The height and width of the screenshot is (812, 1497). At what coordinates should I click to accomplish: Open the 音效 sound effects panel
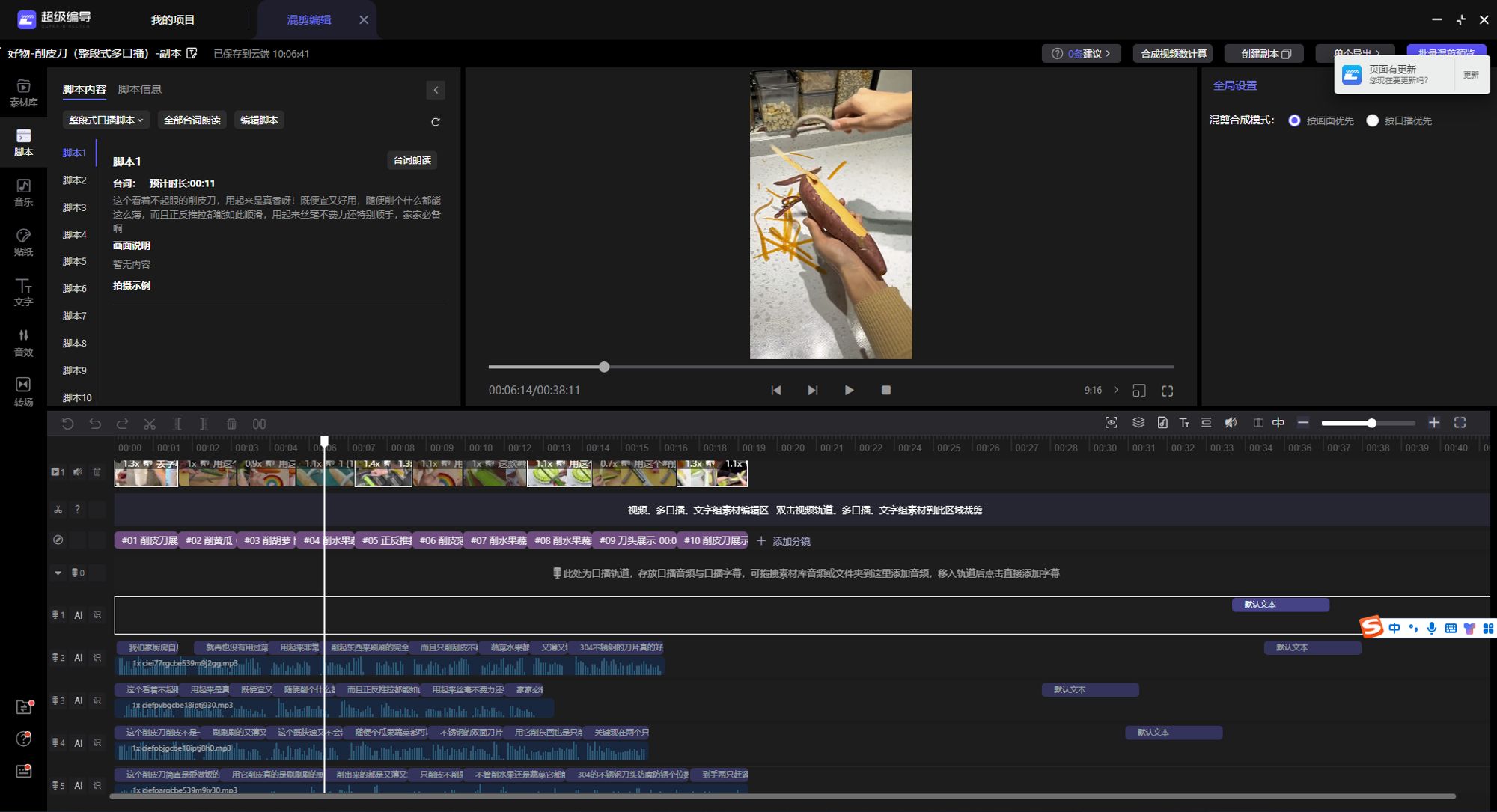pyautogui.click(x=23, y=343)
